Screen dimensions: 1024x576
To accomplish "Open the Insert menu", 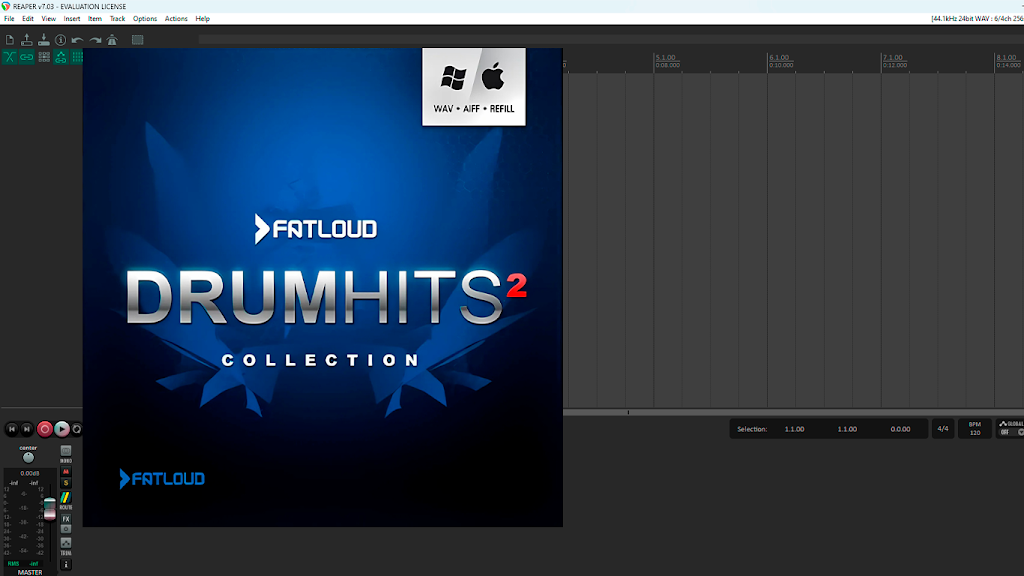I will click(72, 19).
